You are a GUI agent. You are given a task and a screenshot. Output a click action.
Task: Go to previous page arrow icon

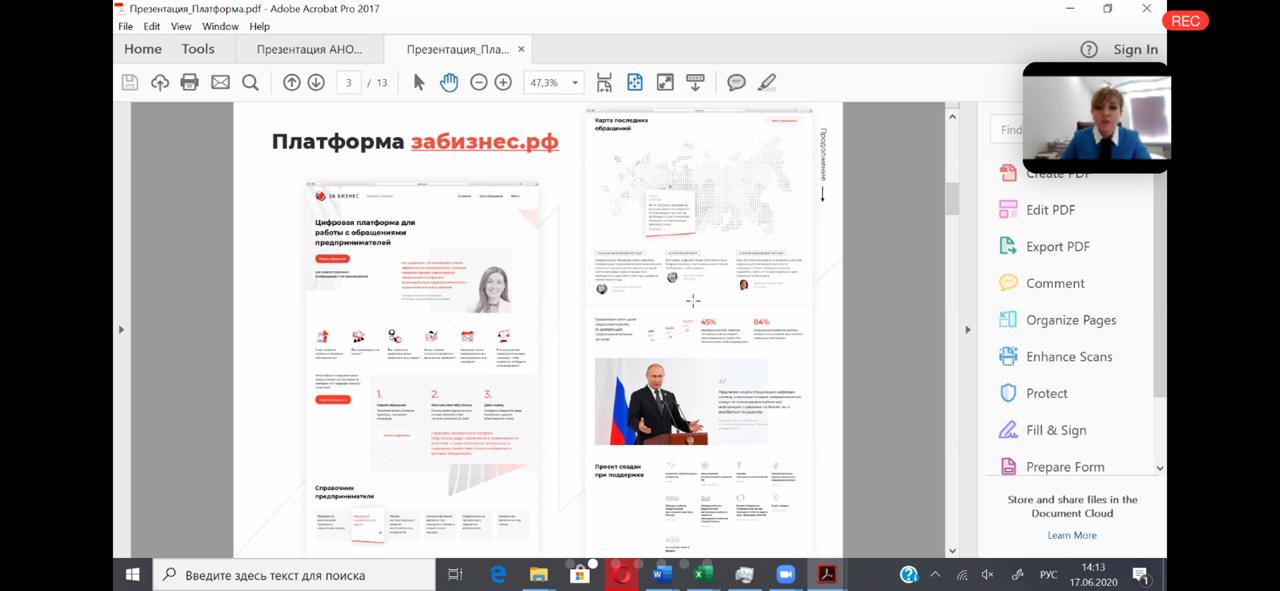point(292,83)
